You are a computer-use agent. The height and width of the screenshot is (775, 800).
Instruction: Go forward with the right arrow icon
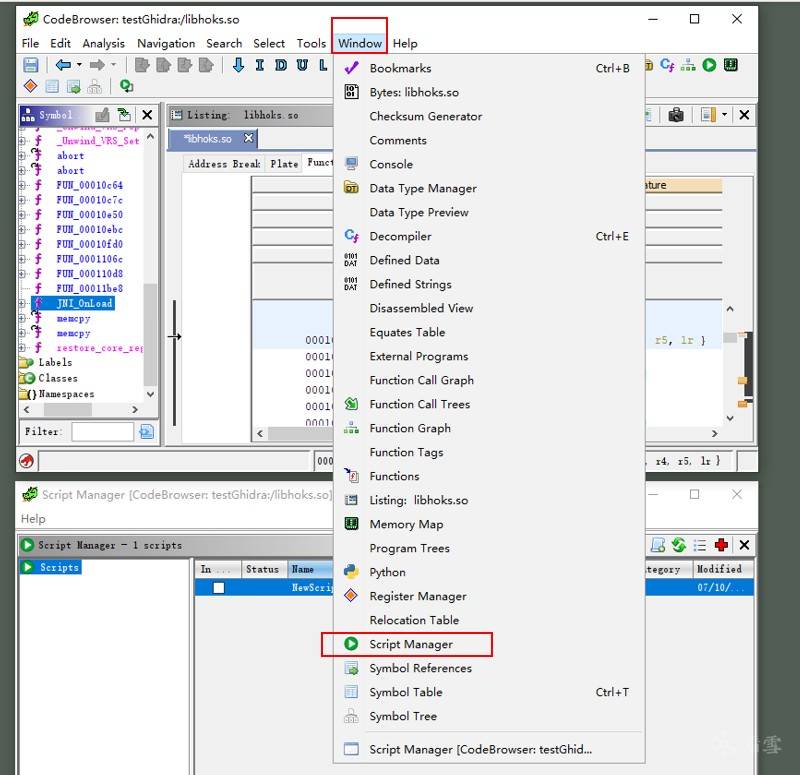point(97,65)
